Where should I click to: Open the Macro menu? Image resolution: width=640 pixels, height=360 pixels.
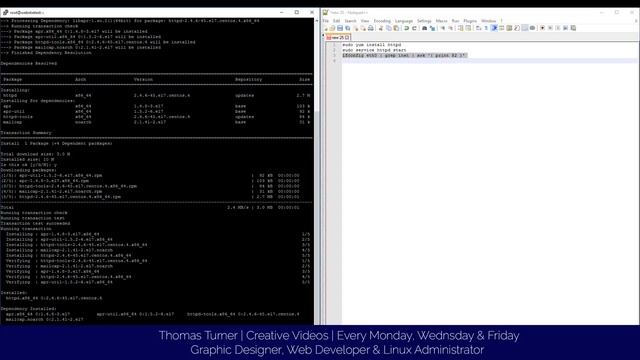point(442,21)
